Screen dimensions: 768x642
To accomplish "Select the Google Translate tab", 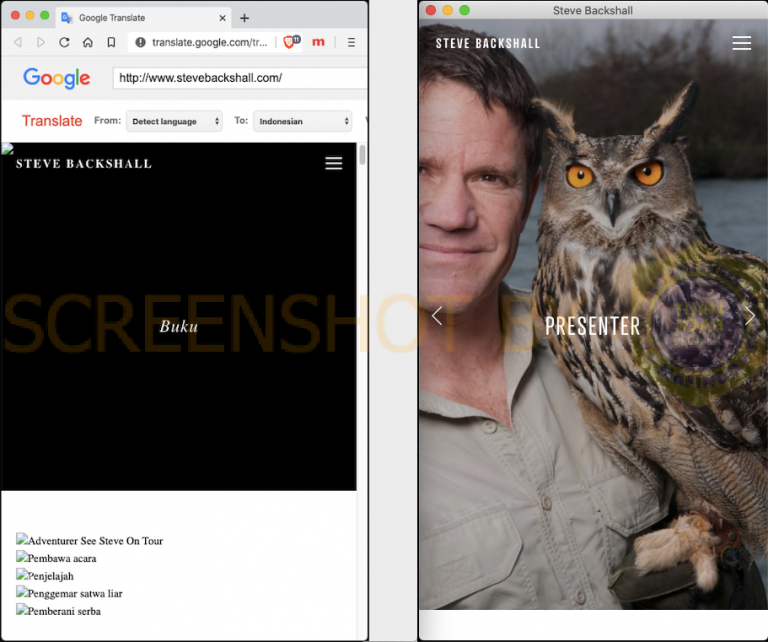I will pos(143,18).
